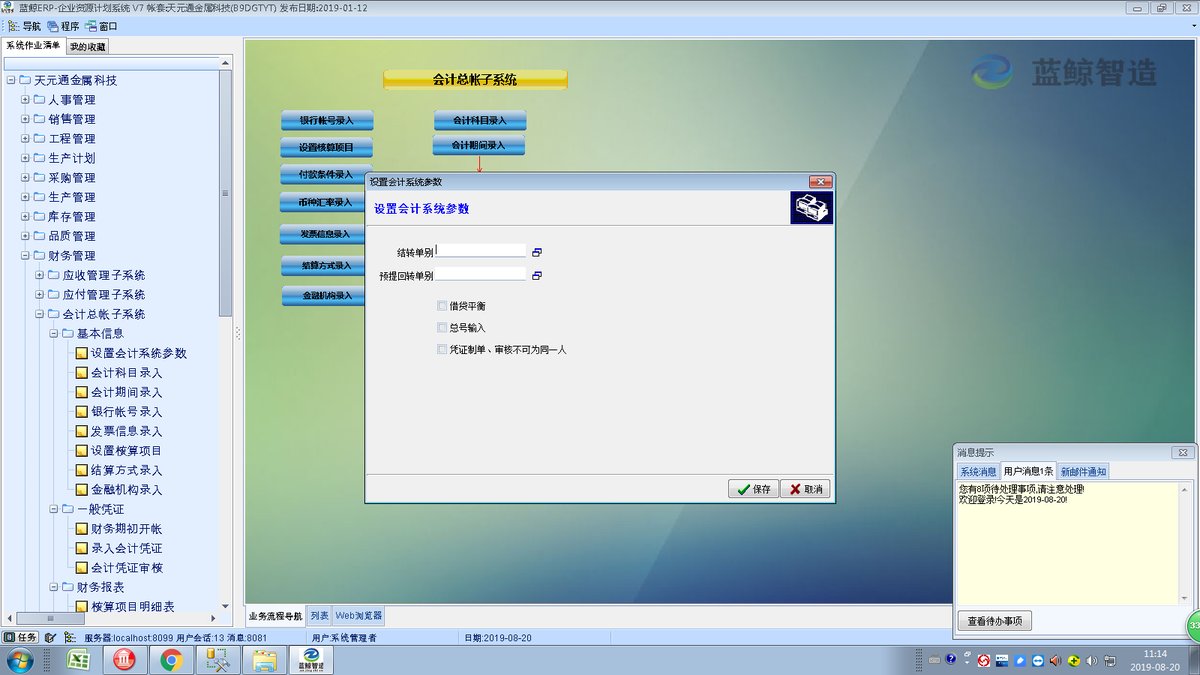
Task: Collapse the 一般凭证 tree node
Action: [53, 509]
